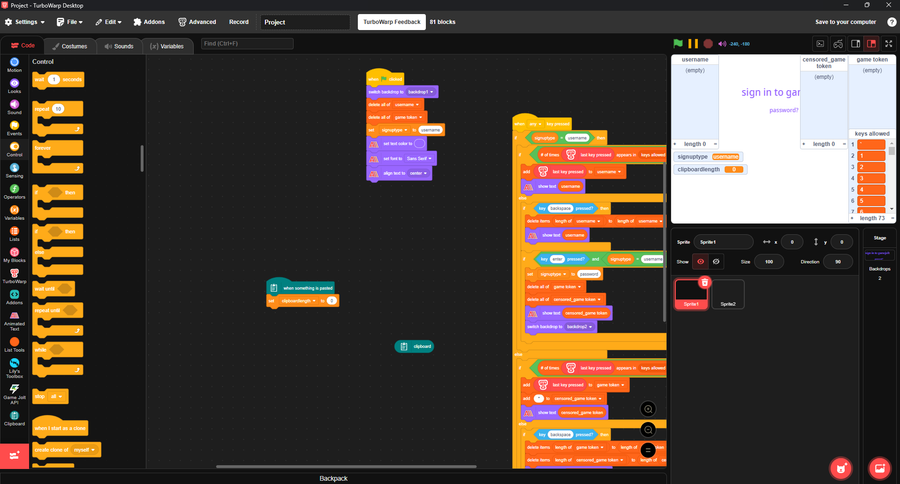Switch to the Costumes tab
Screen dimensions: 900x484
(70, 46)
